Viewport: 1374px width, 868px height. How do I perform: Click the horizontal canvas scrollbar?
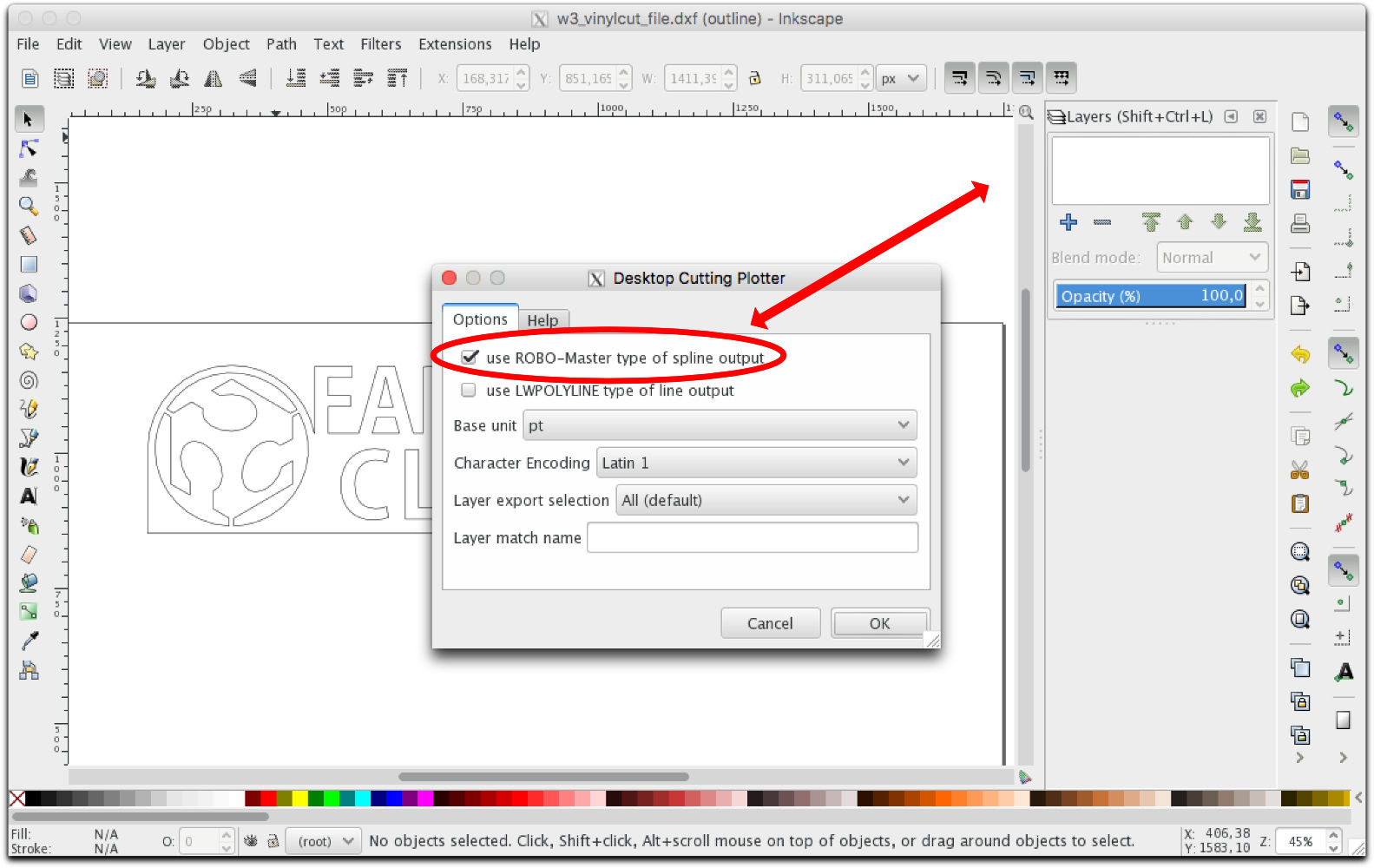point(543,777)
